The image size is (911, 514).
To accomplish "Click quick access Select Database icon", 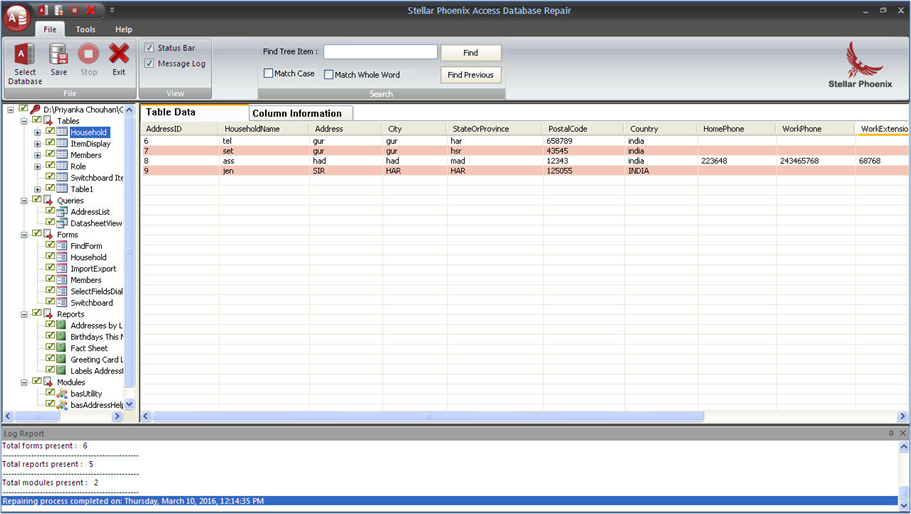I will point(44,10).
